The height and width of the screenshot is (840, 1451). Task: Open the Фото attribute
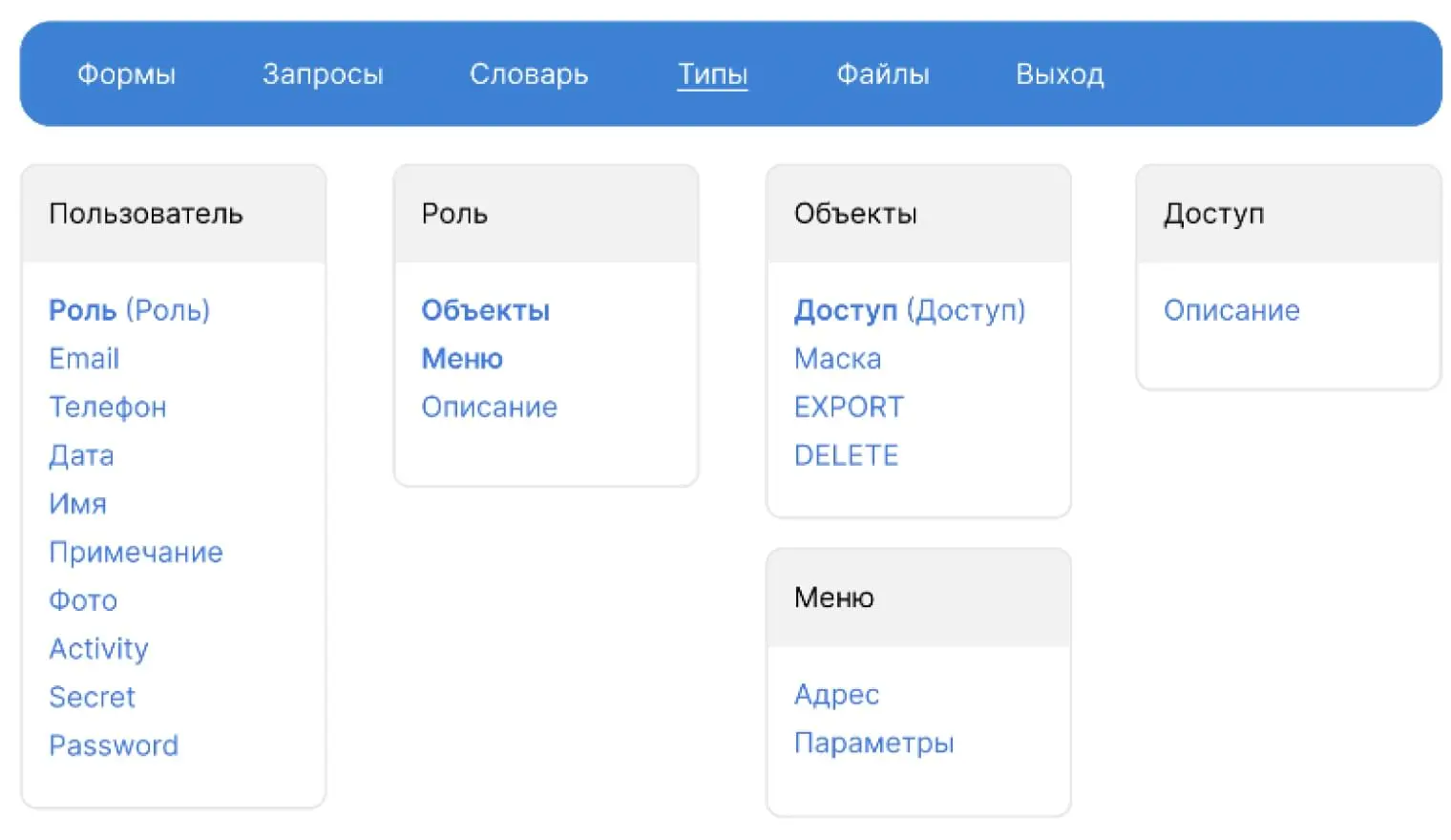(x=83, y=600)
